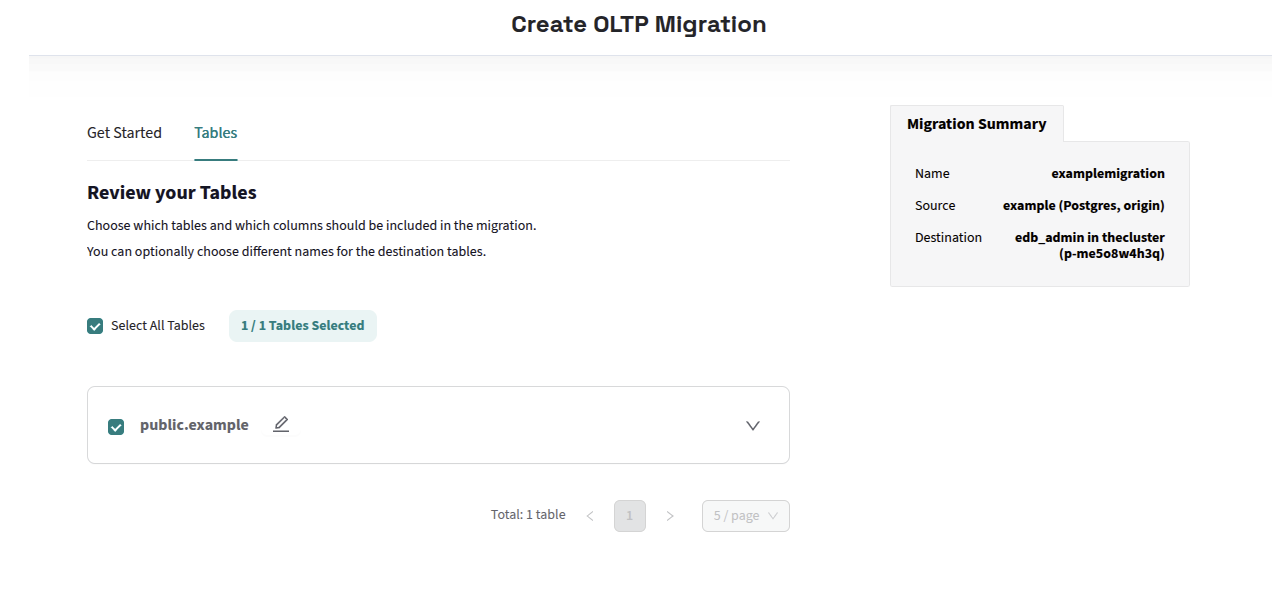Image resolution: width=1272 pixels, height=596 pixels.
Task: Click the previous page arrow in pagination
Action: tap(590, 515)
